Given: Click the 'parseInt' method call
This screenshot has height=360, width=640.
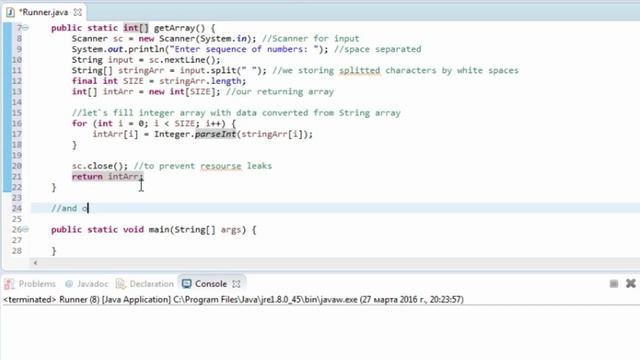Looking at the screenshot, I should click(215, 134).
